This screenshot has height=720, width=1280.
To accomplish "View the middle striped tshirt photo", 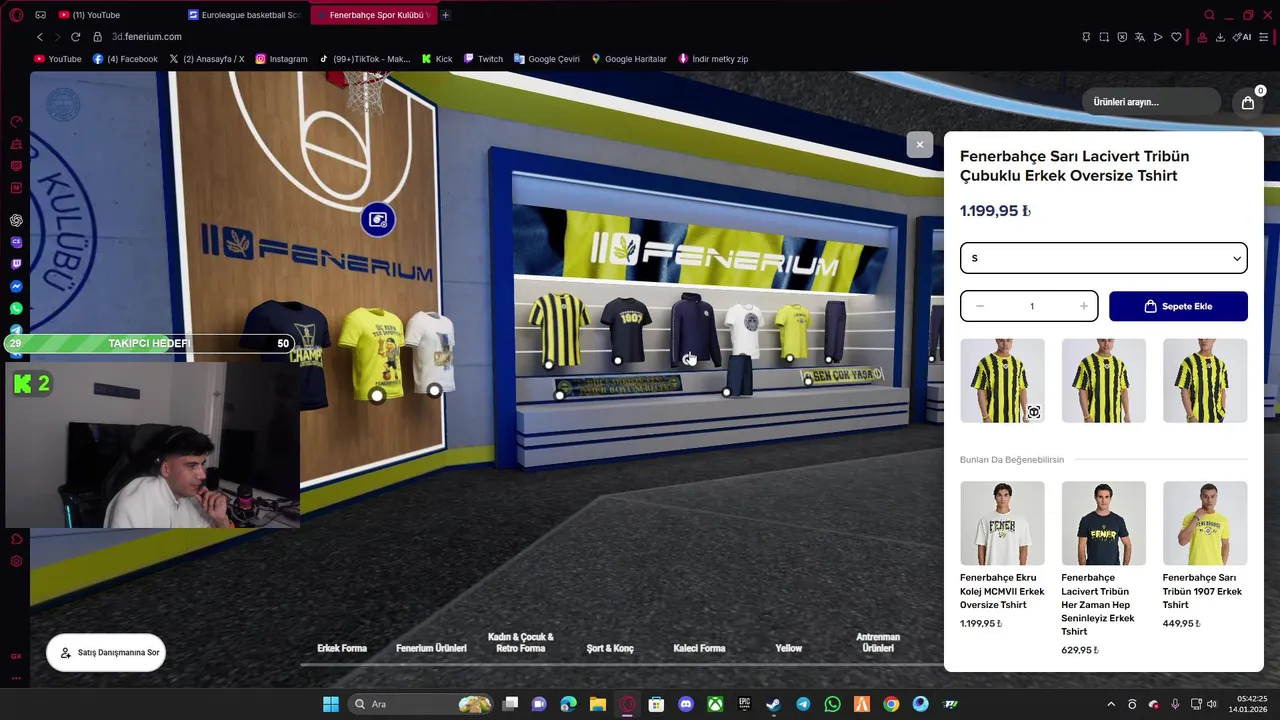I will (1104, 380).
